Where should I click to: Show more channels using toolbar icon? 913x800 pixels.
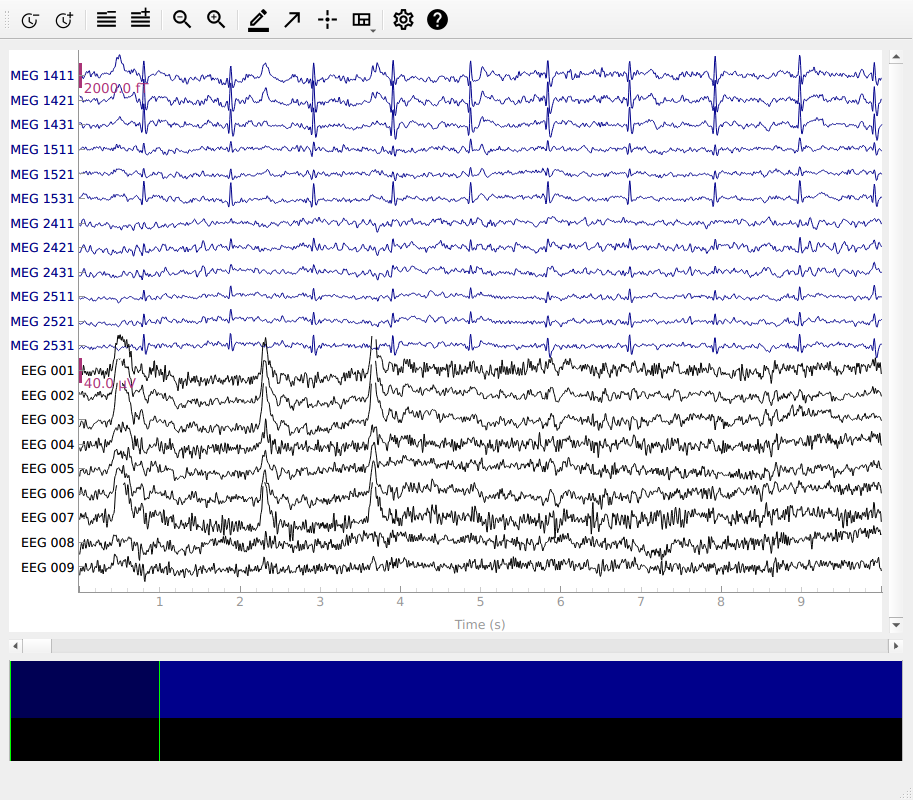[140, 19]
